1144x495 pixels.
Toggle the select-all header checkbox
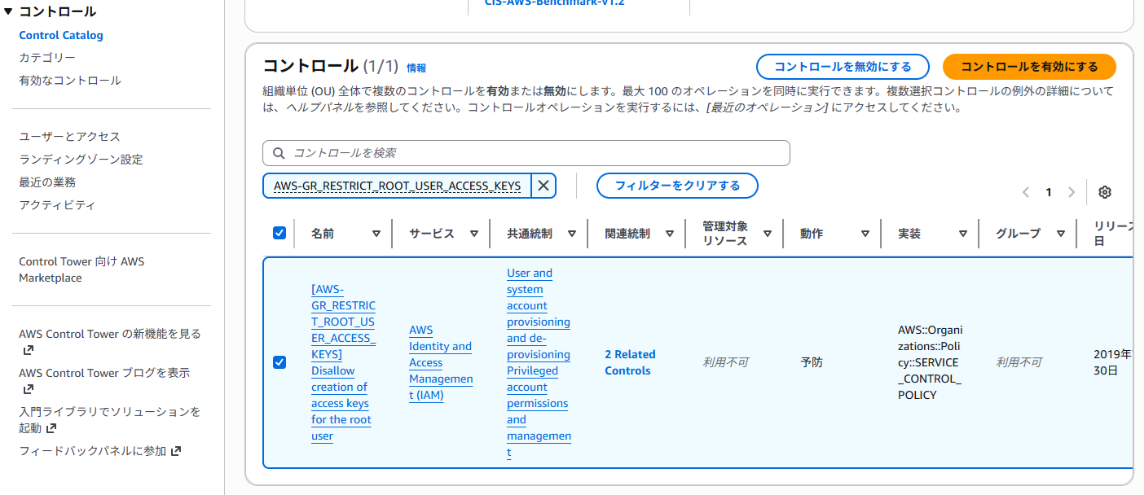coord(279,233)
